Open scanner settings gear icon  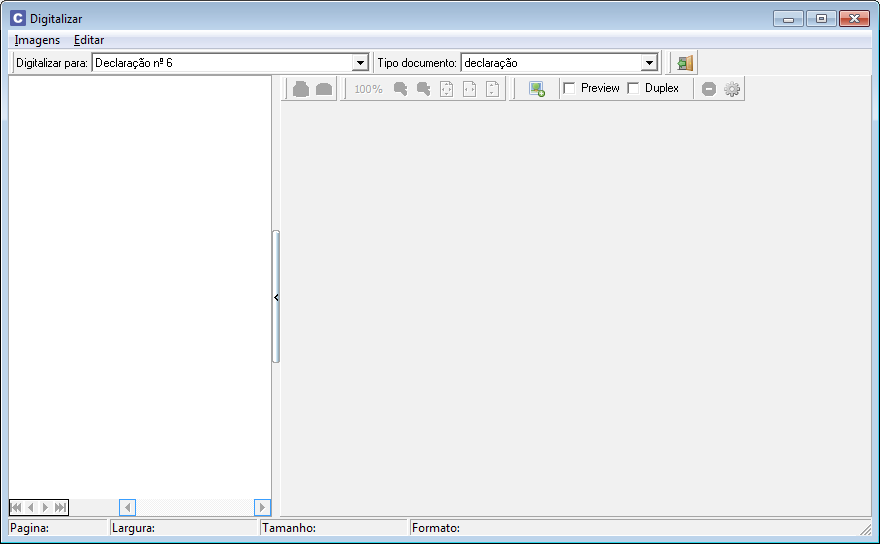pos(732,89)
